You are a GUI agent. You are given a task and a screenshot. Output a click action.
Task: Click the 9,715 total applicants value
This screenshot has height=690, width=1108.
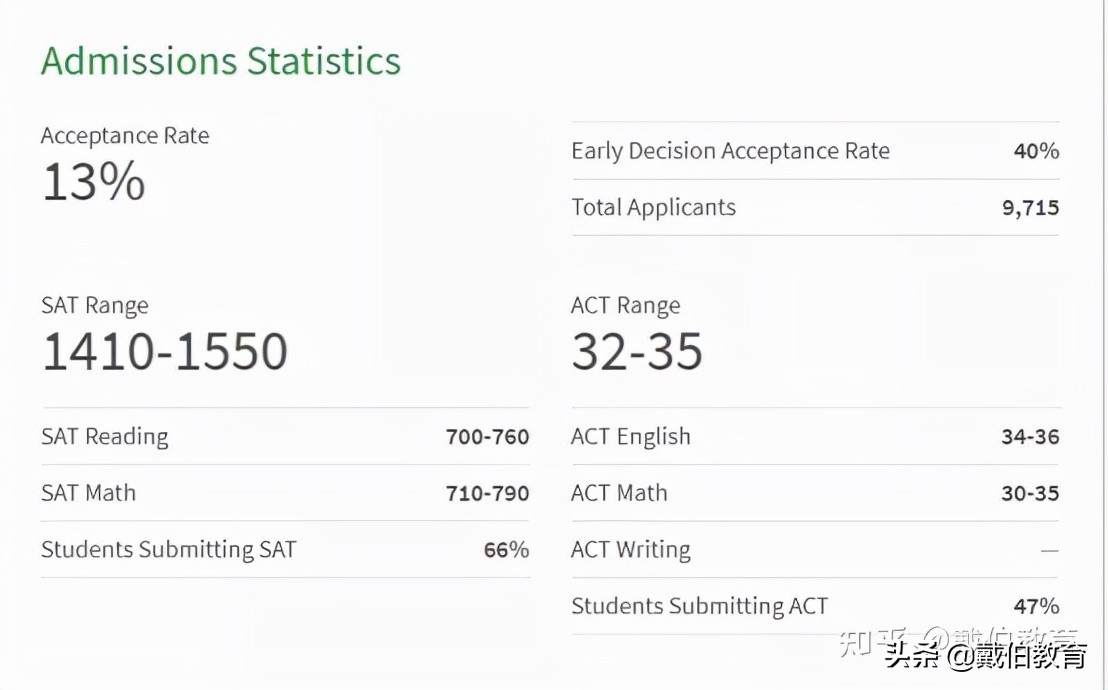1030,208
